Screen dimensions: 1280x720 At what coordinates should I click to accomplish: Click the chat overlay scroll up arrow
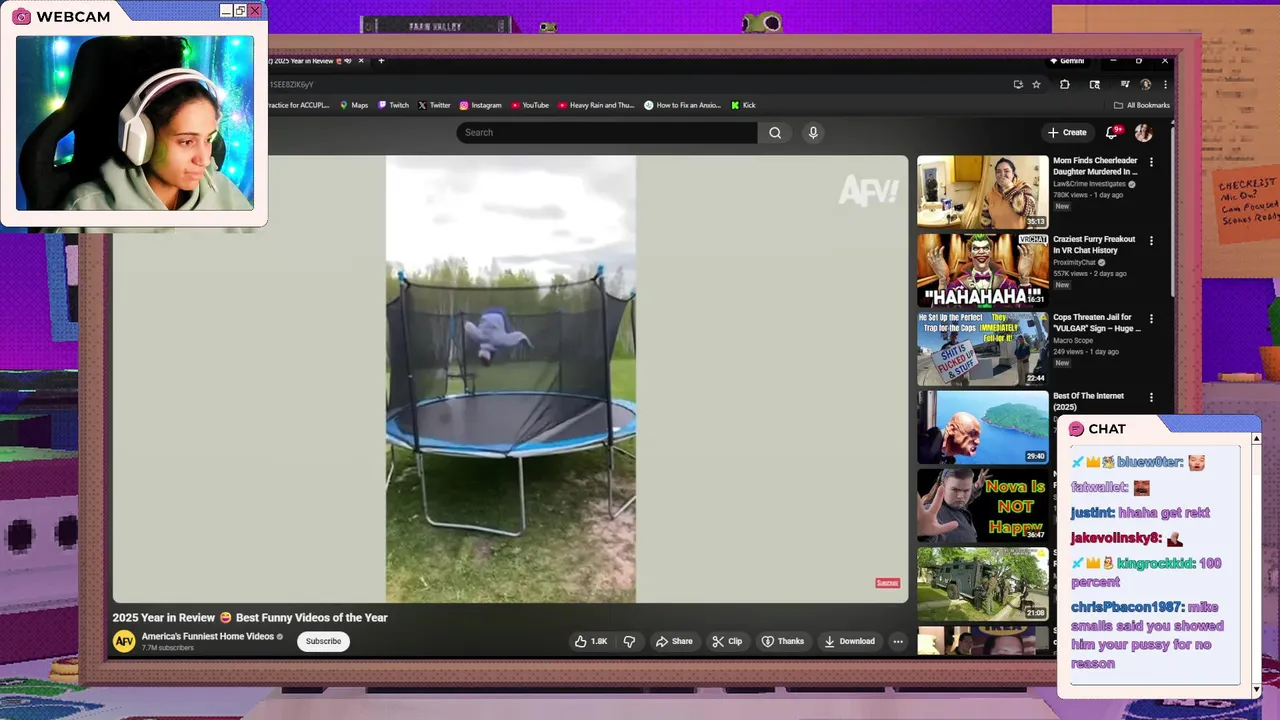[x=1256, y=439]
